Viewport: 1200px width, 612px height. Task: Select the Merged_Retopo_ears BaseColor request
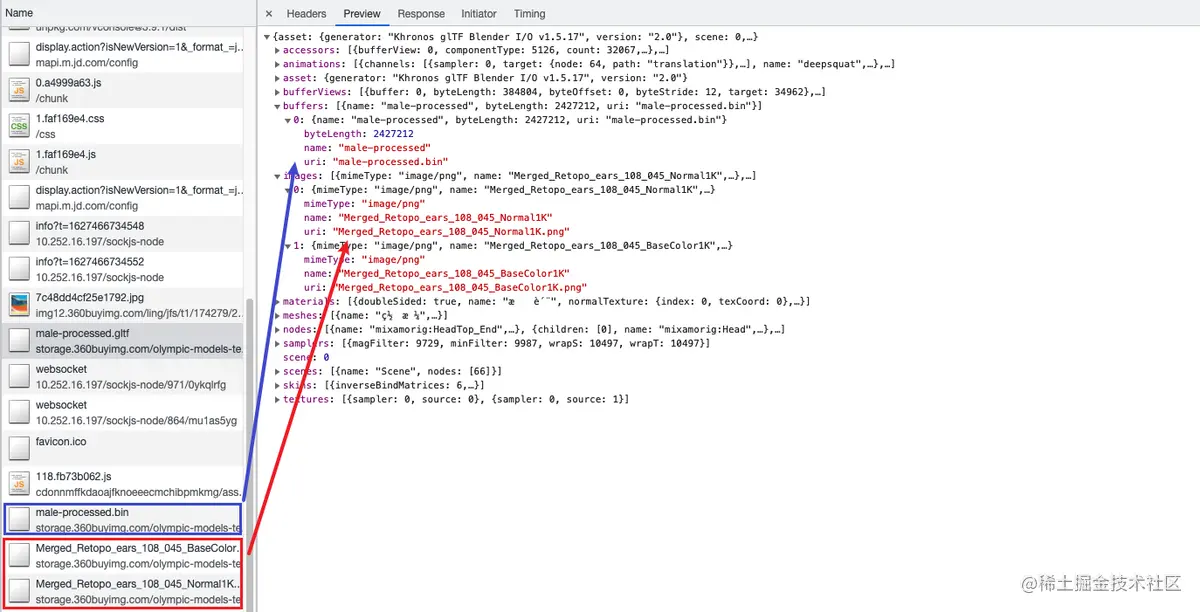pyautogui.click(x=122, y=556)
